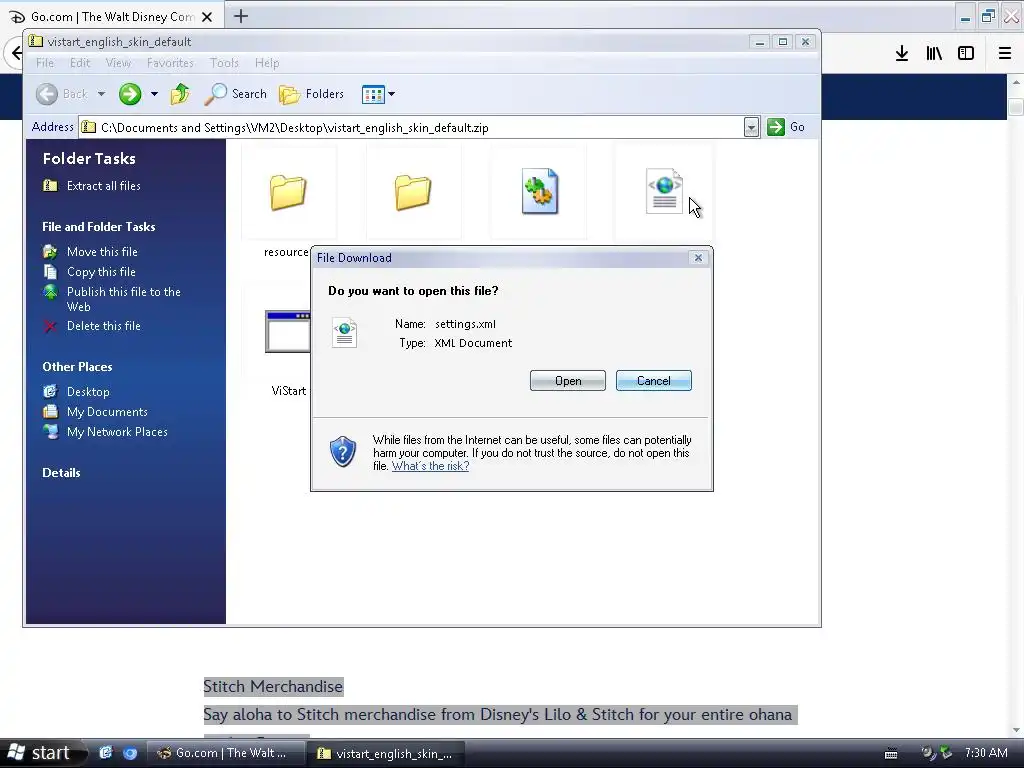The width and height of the screenshot is (1024, 768).
Task: Click the Stitch Merchandise heading
Action: coord(273,686)
